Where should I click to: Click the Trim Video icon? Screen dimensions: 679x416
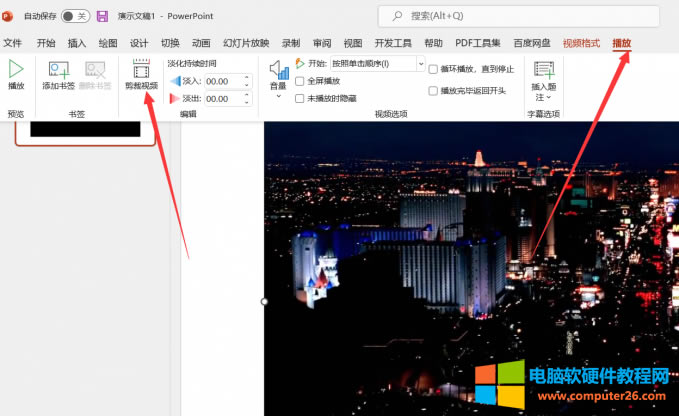pyautogui.click(x=141, y=70)
